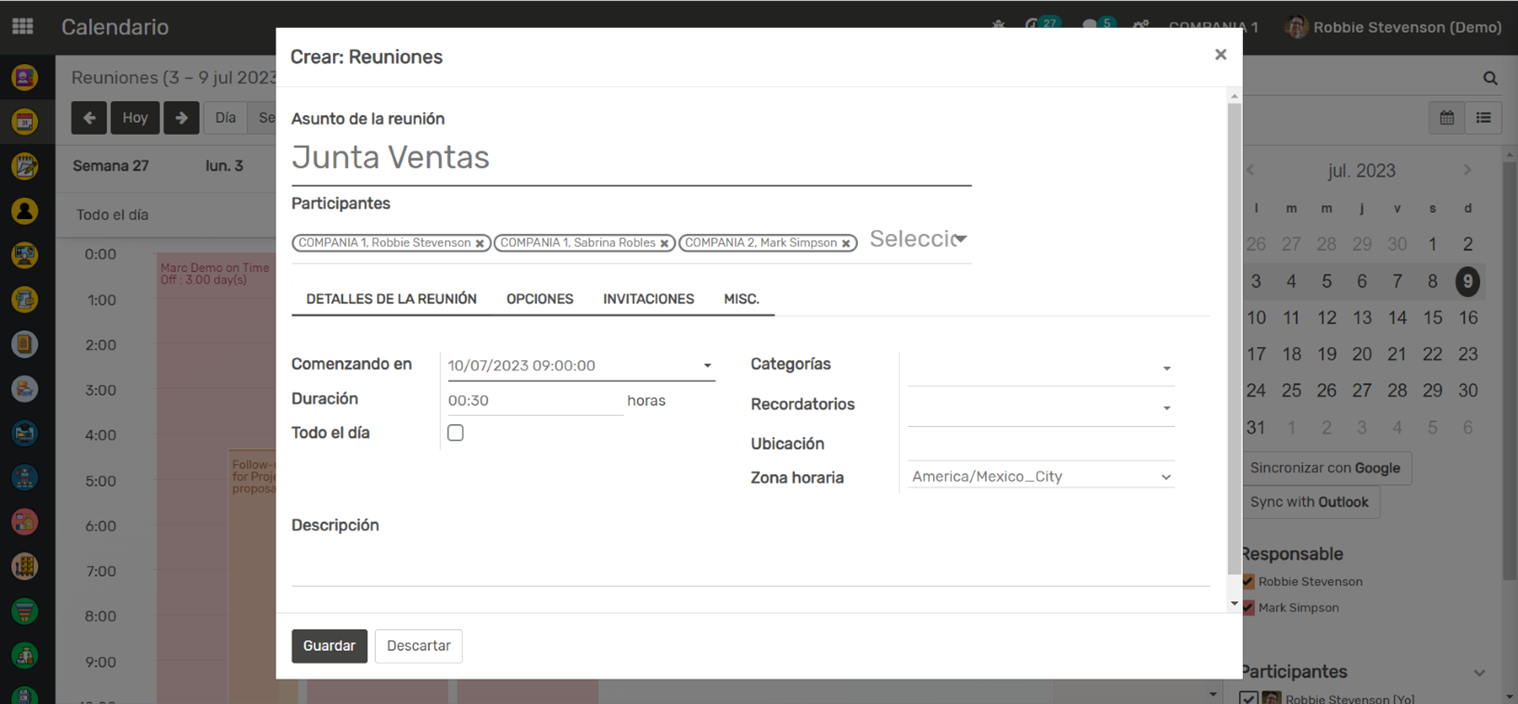The width and height of the screenshot is (1518, 704).
Task: Click the Guardar button
Action: (329, 646)
